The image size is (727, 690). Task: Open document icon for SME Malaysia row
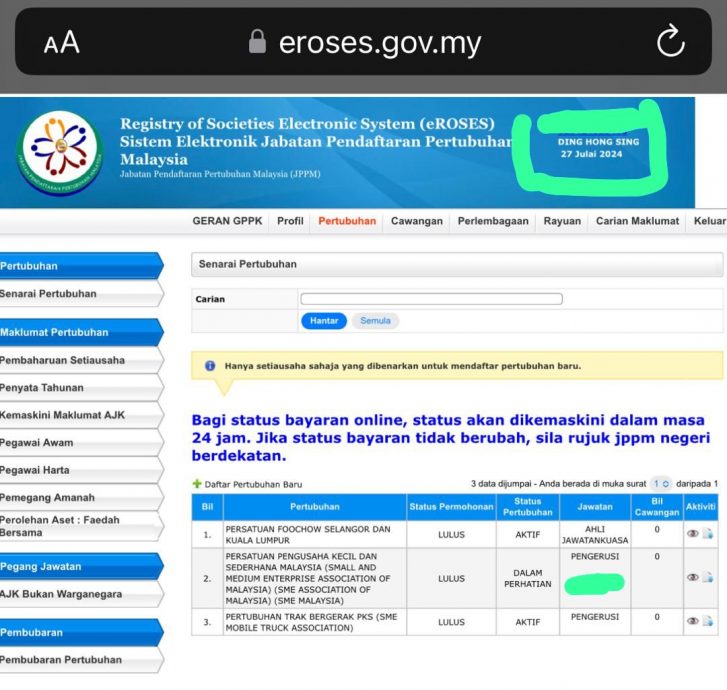click(708, 577)
